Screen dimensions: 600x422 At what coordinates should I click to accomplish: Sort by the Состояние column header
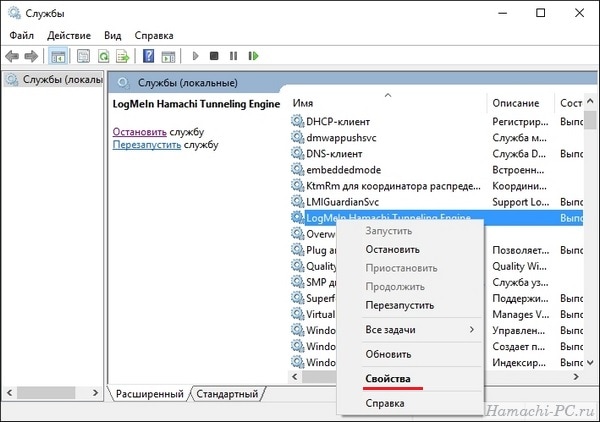(569, 103)
